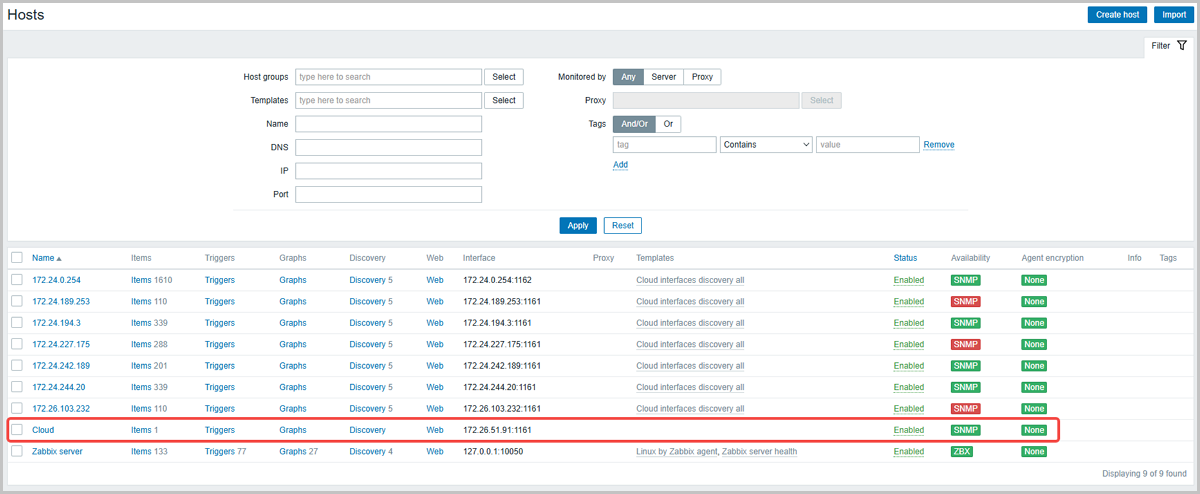Switch Monitored by to Proxy

(702, 77)
